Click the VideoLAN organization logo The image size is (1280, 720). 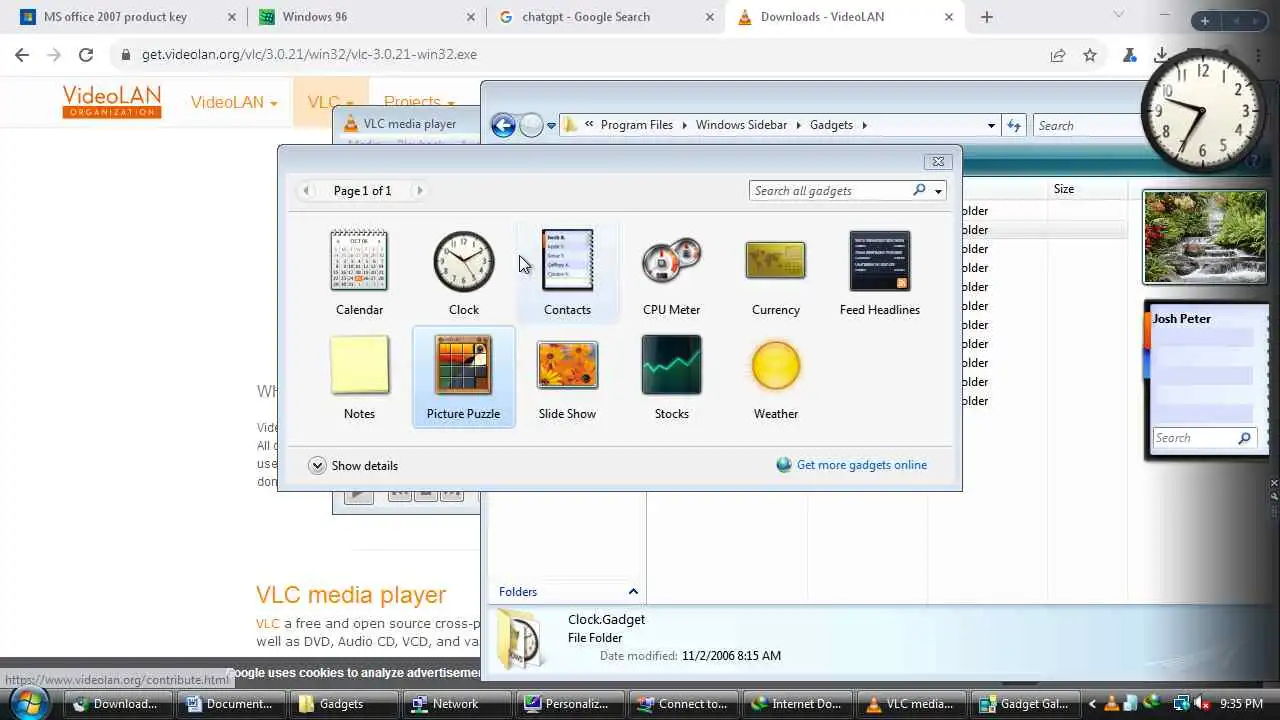pyautogui.click(x=111, y=101)
